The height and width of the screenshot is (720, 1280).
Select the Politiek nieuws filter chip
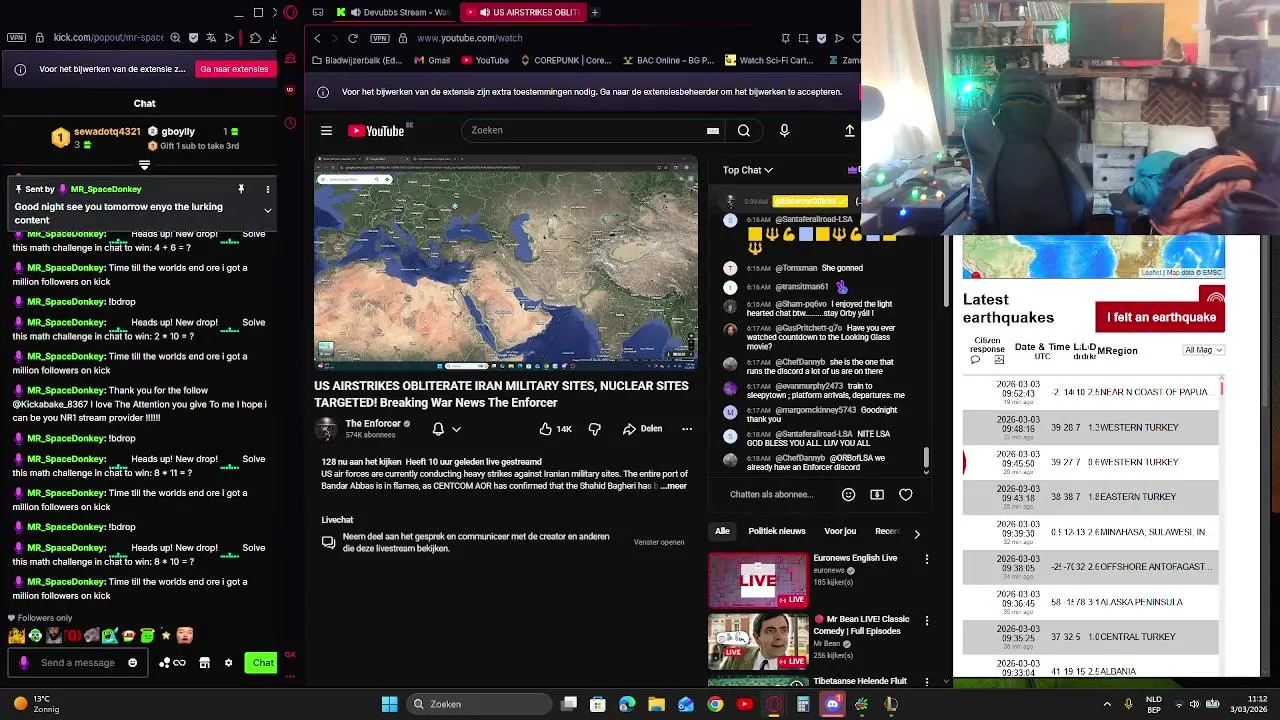tap(777, 531)
